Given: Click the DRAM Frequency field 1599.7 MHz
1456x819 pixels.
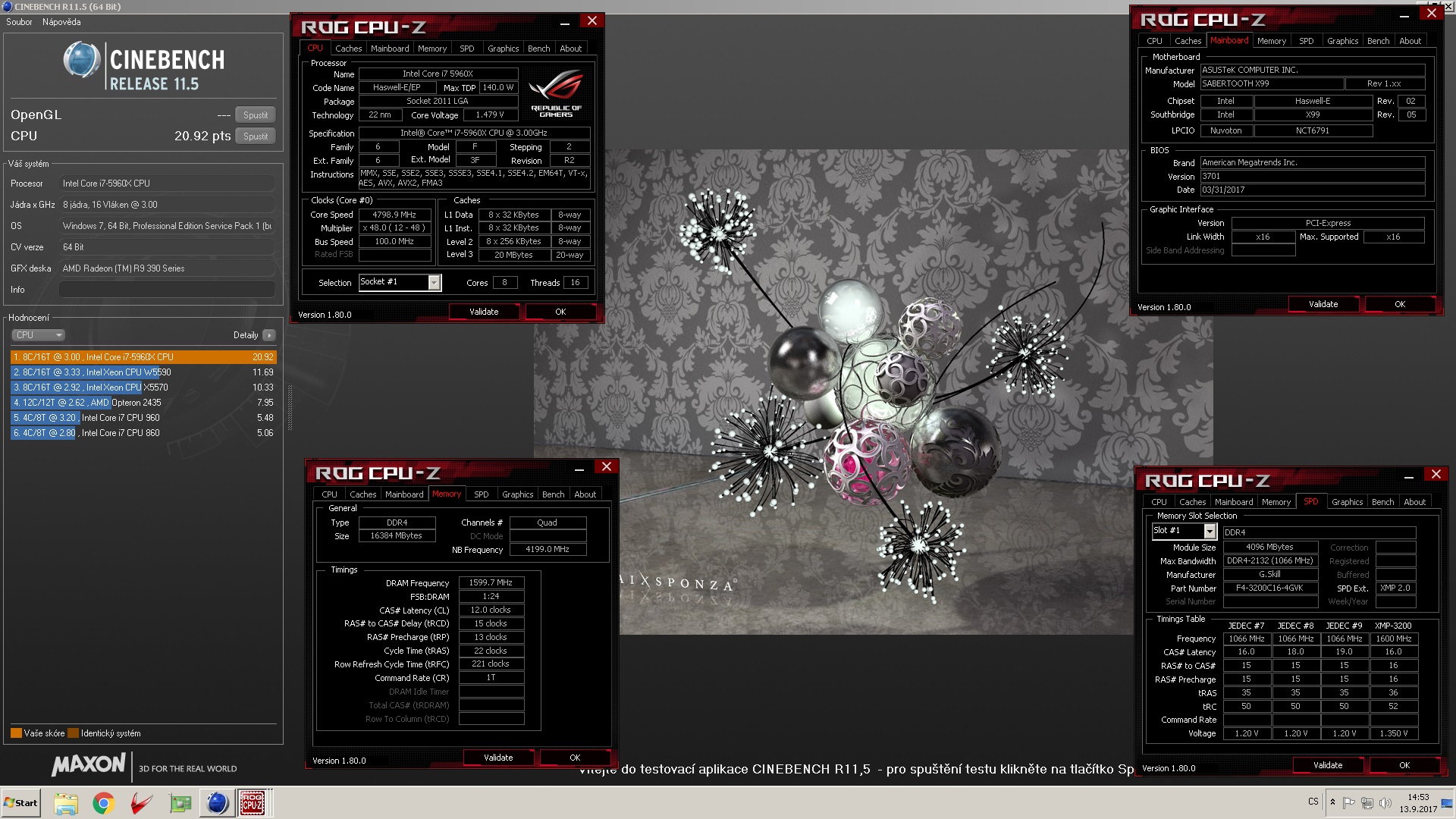Looking at the screenshot, I should (x=491, y=583).
